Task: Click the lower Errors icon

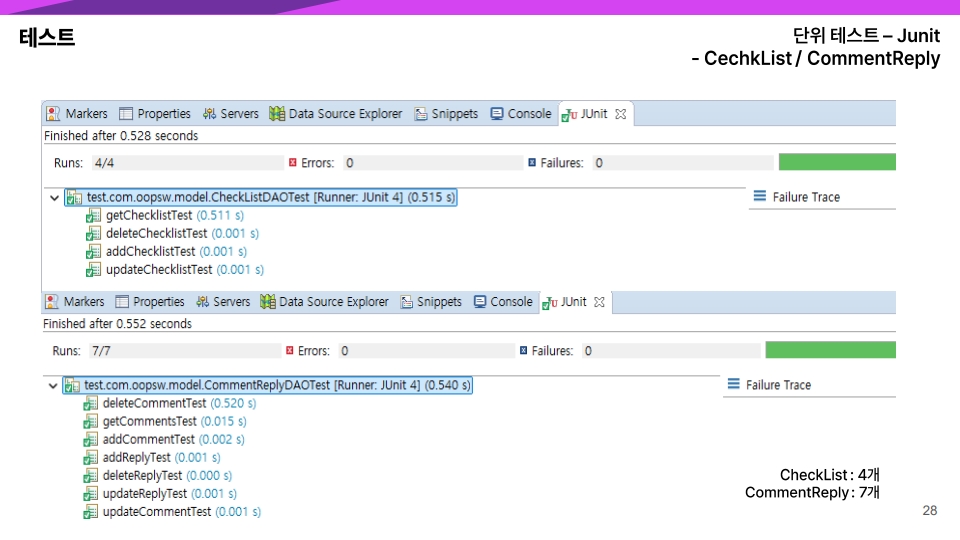Action: pyautogui.click(x=290, y=350)
